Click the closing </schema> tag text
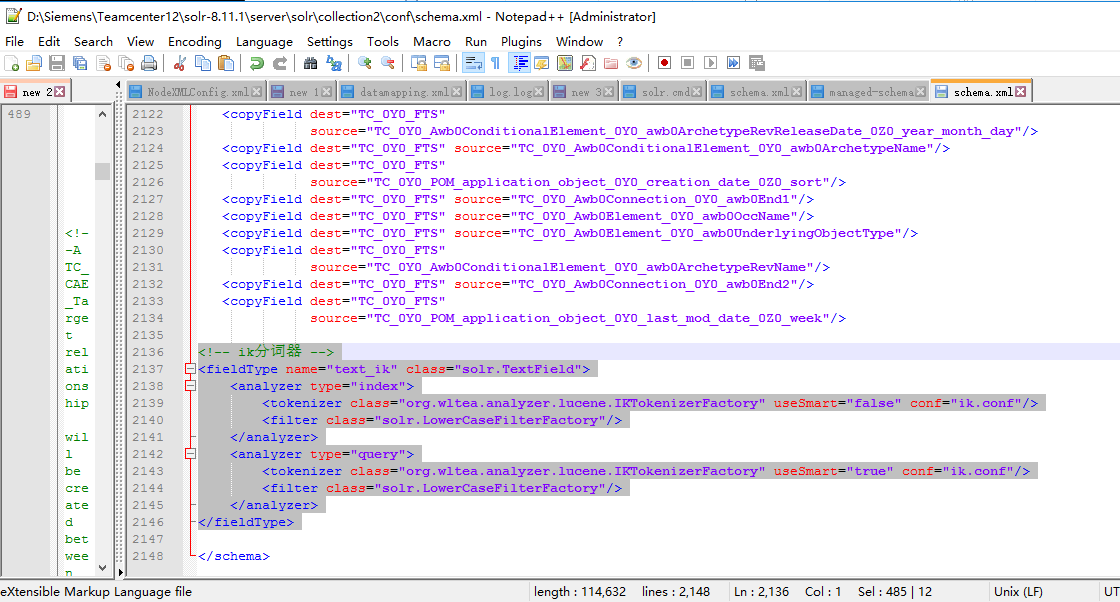This screenshot has height=602, width=1120. click(234, 556)
